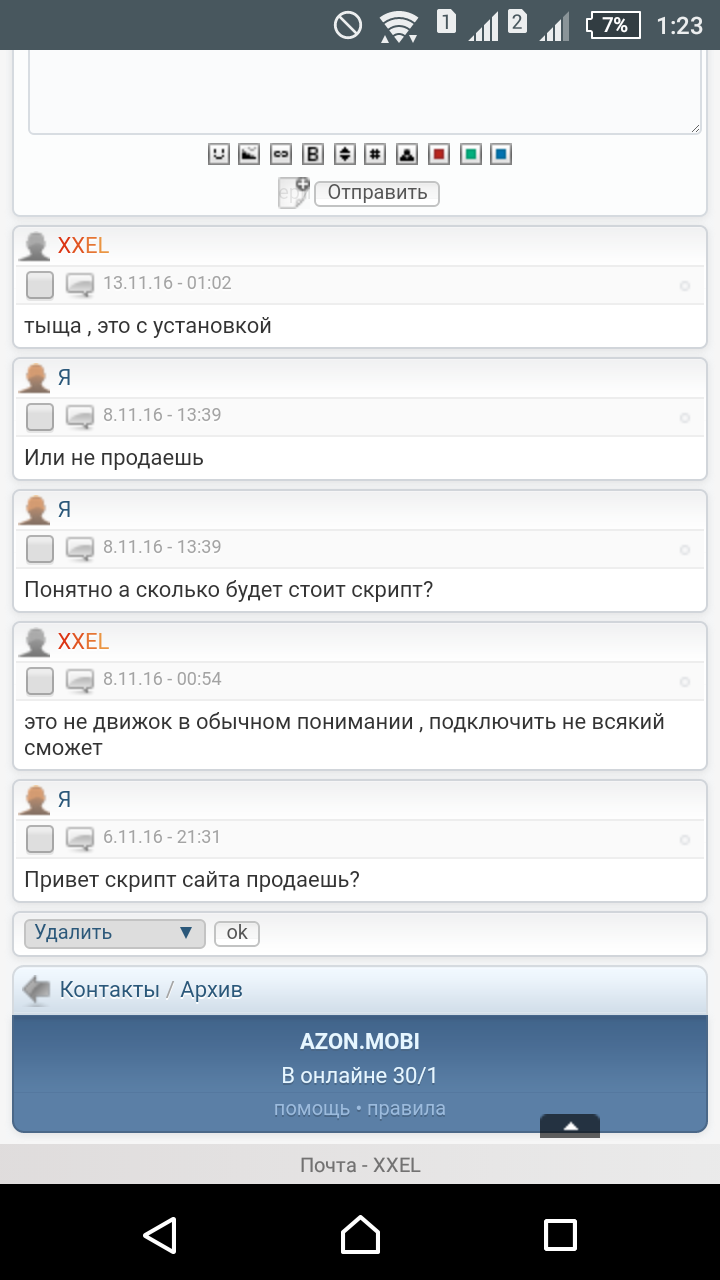Click the attach file icon beside Отправить
The width and height of the screenshot is (720, 1280).
(x=294, y=193)
